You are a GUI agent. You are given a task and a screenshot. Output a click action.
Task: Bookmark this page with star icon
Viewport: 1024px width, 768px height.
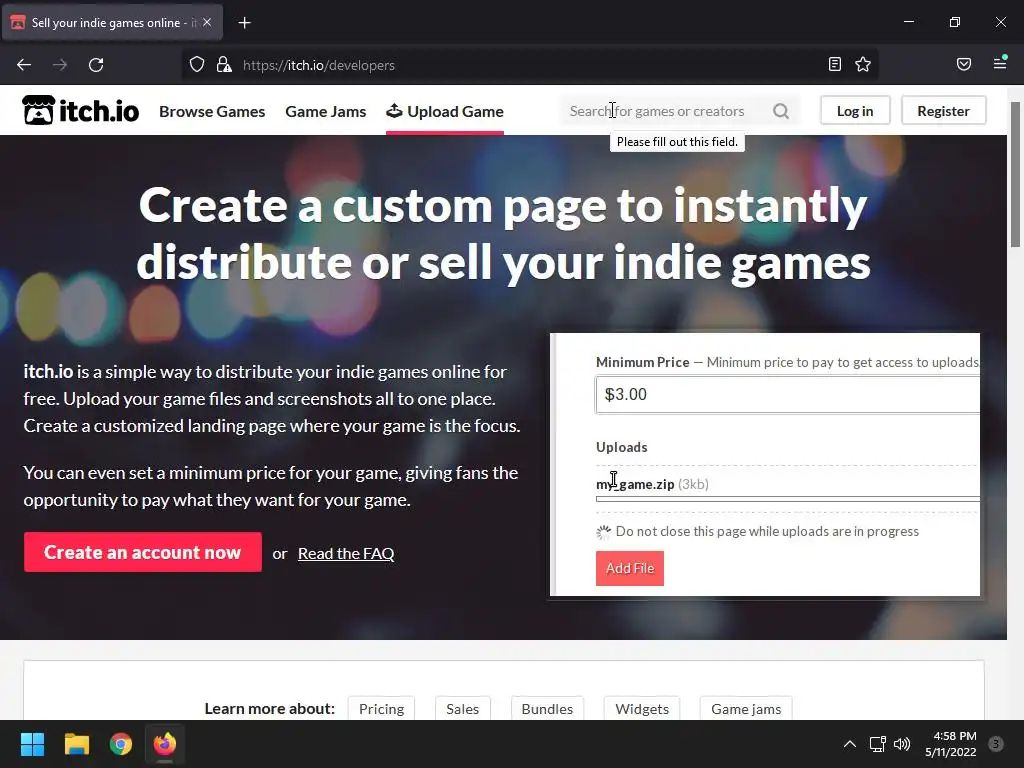[x=863, y=64]
